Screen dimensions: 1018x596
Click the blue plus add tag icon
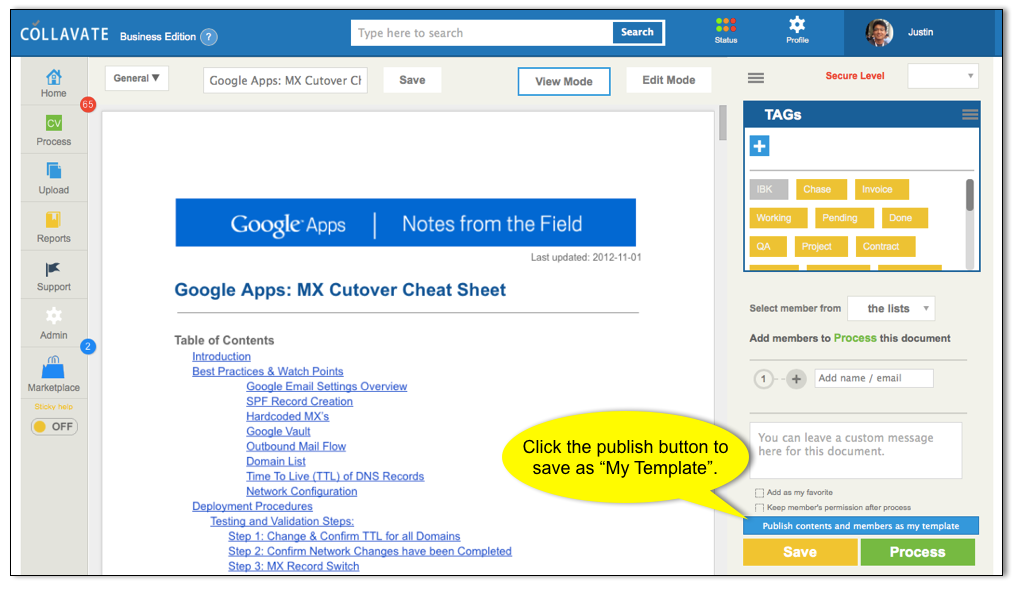(x=759, y=145)
